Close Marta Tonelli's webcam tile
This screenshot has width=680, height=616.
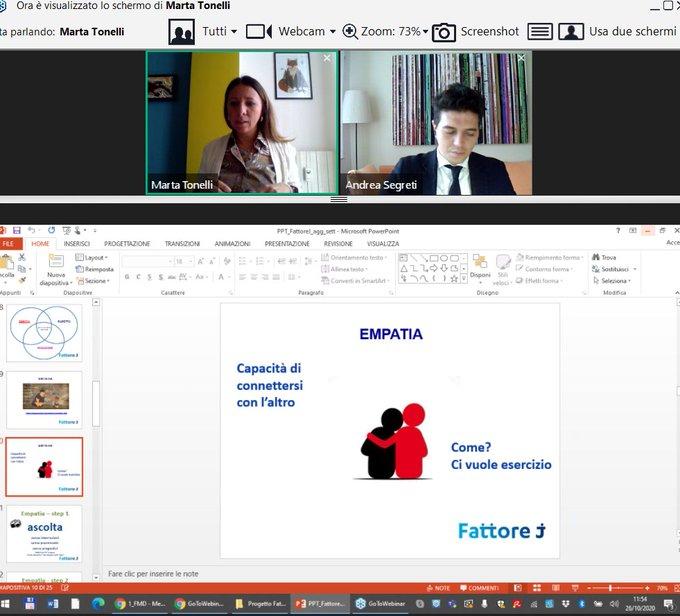pyautogui.click(x=327, y=58)
